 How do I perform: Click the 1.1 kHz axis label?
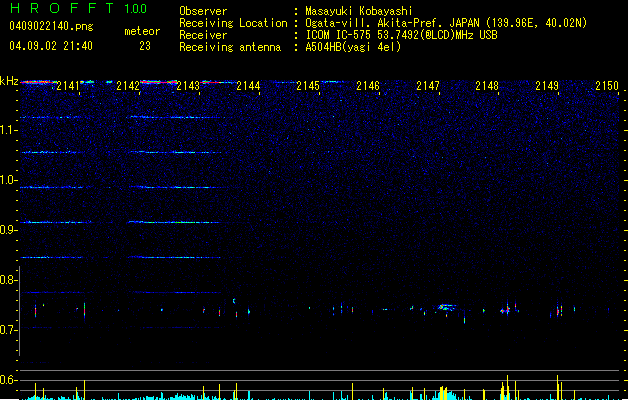(x=9, y=131)
